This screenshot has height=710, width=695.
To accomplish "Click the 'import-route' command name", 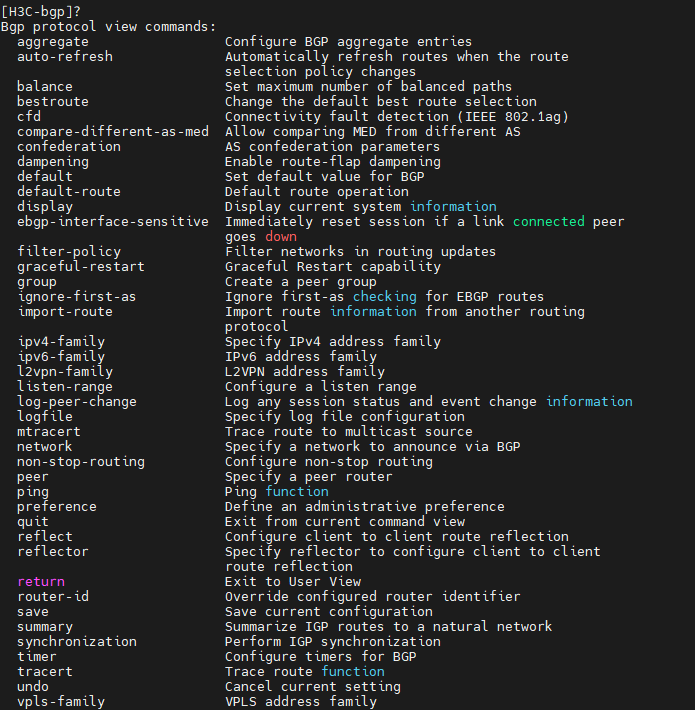I will [65, 311].
